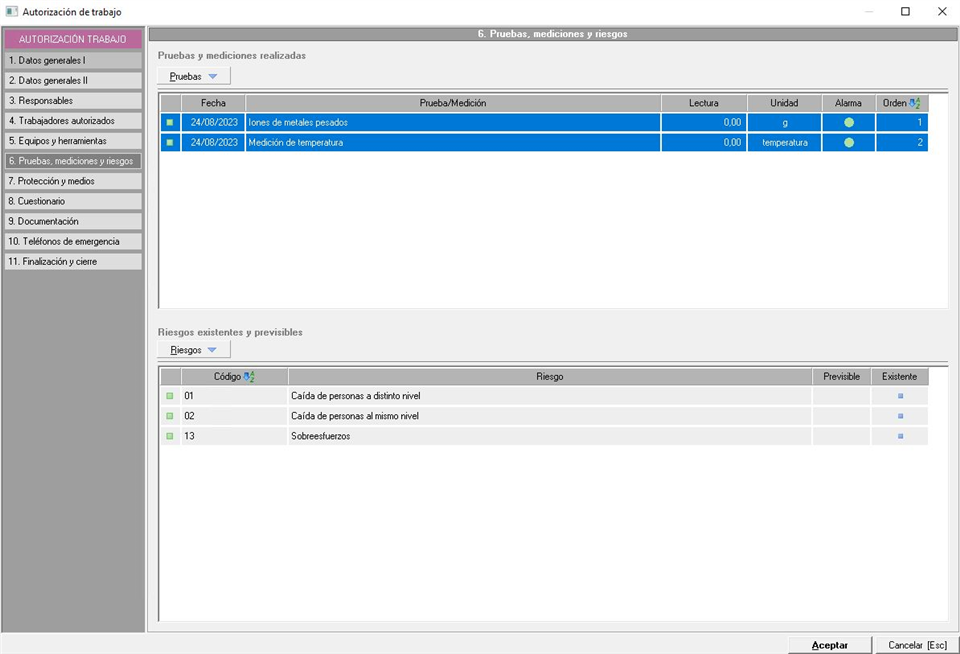Click the green marker beside risk code 01

170,396
